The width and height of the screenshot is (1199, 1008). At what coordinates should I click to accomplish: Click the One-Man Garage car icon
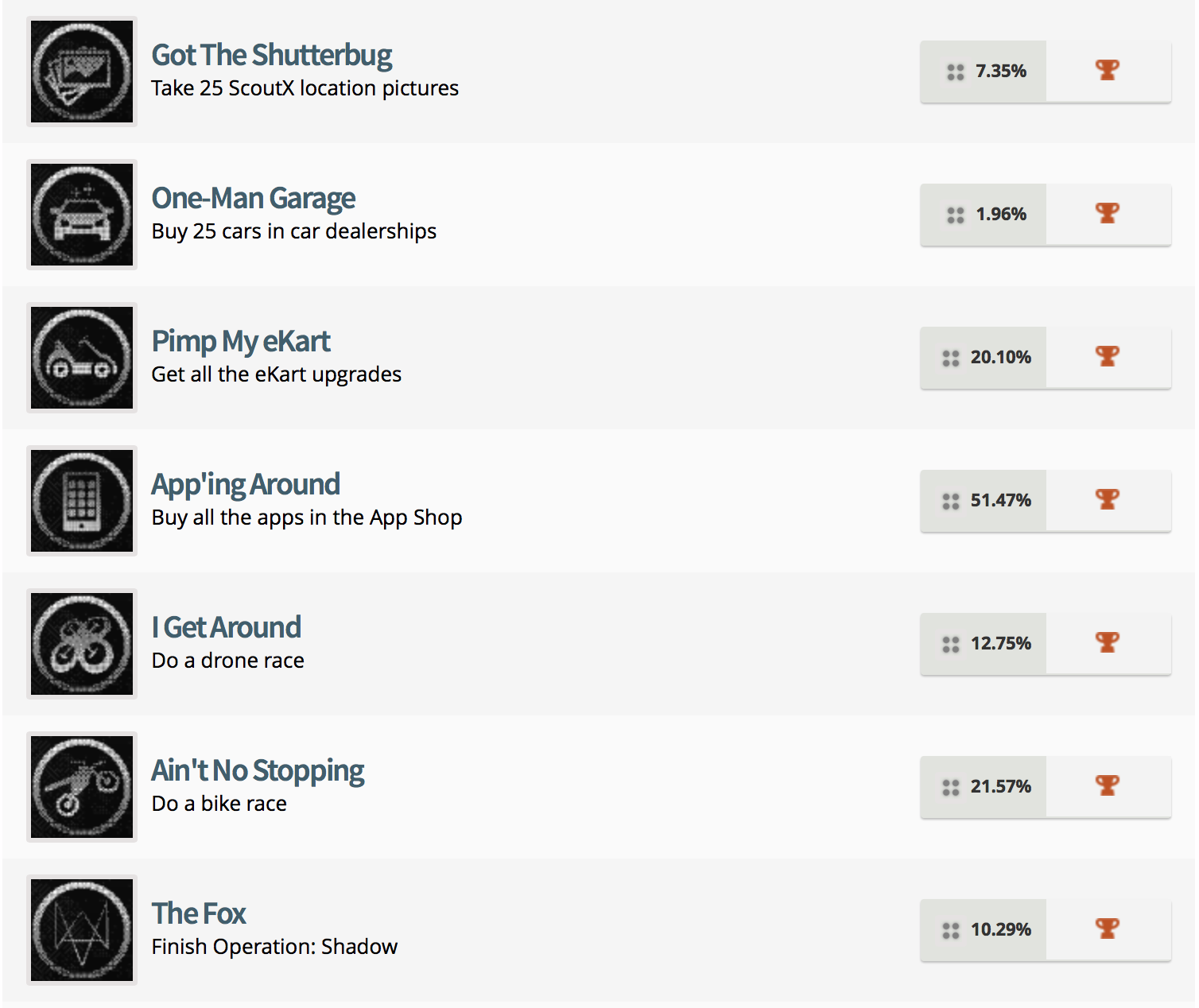[80, 215]
